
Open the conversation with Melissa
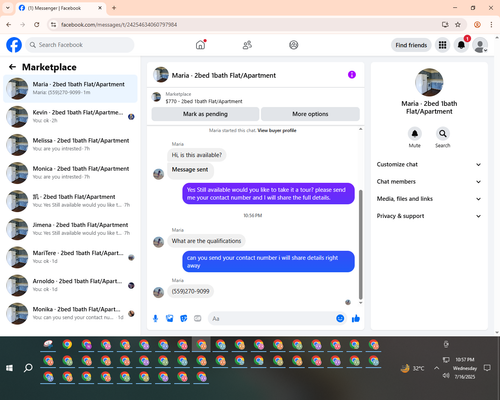coord(70,145)
